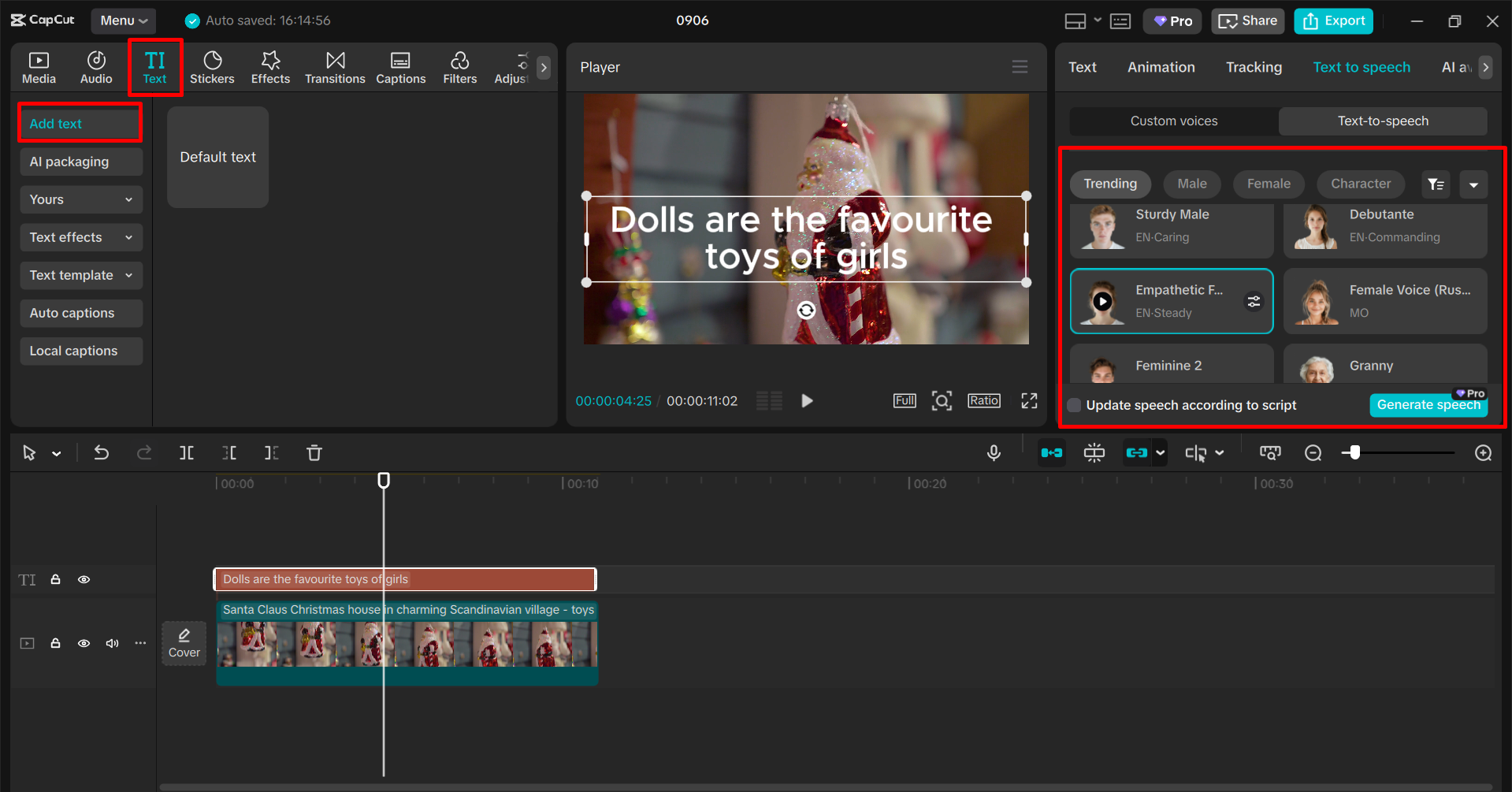Click the Generate speech button
Viewport: 1512px width, 792px height.
(1428, 405)
